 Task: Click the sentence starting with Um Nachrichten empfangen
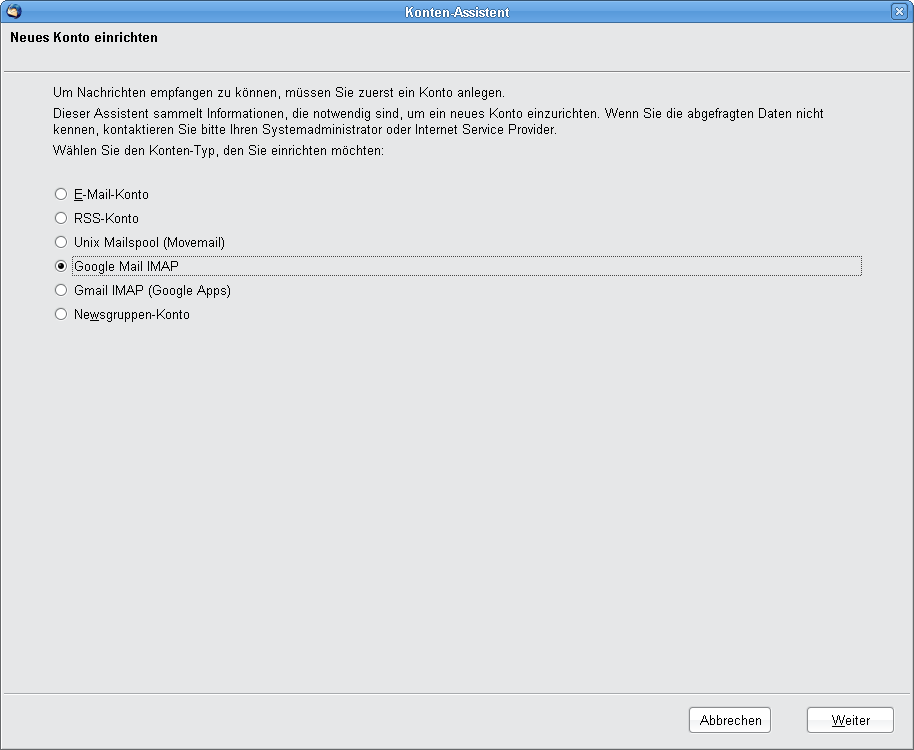pyautogui.click(x=279, y=93)
